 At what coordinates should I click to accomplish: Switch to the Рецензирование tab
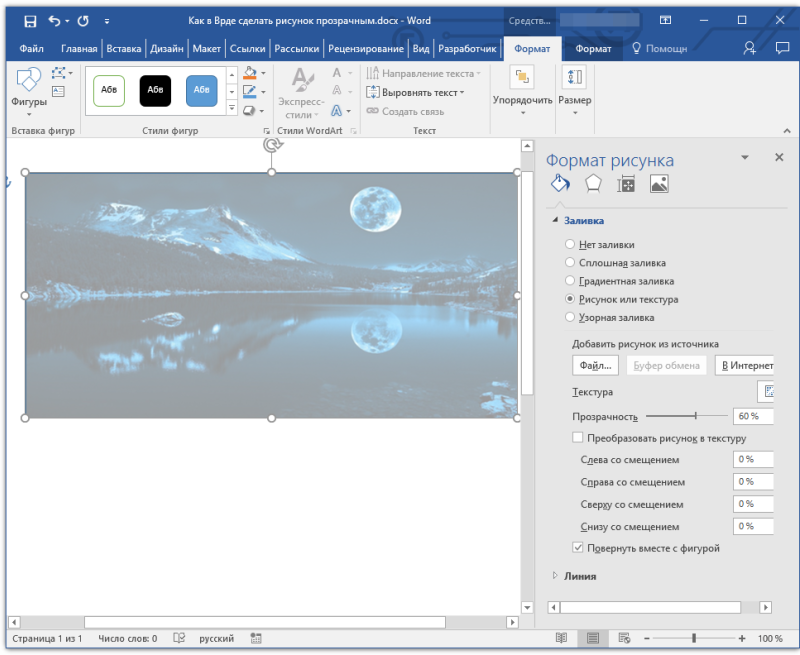pyautogui.click(x=365, y=49)
